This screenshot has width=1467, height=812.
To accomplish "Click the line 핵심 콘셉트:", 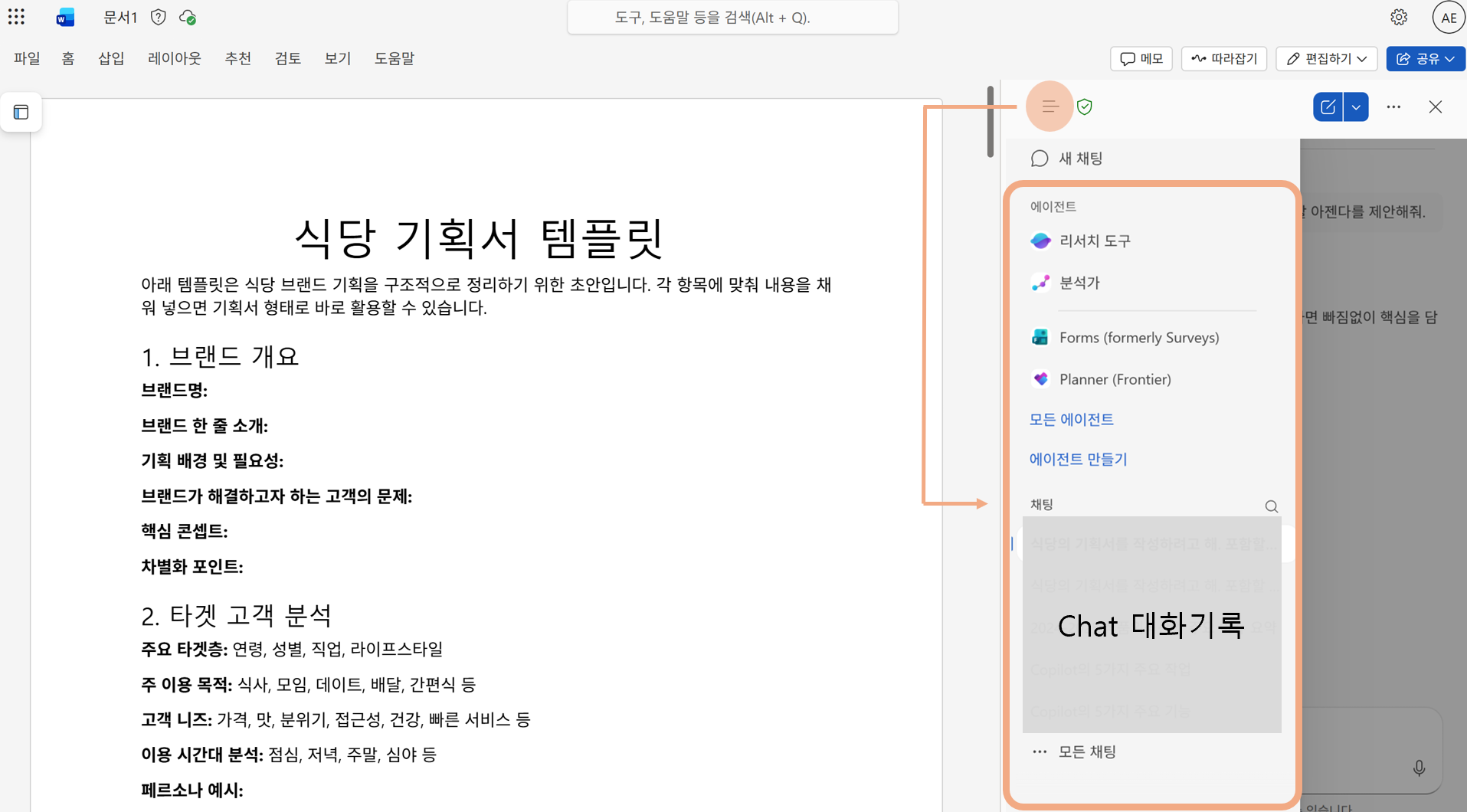I will [184, 531].
